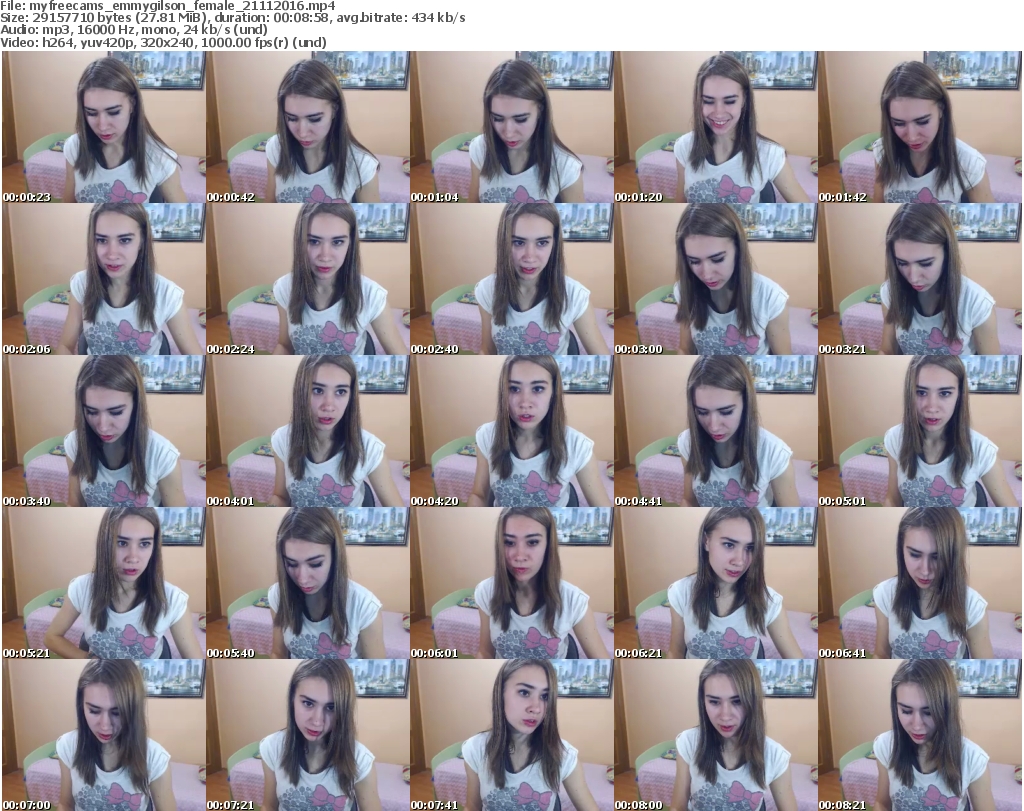Click the thumbnail timestamped 00:00:23

pos(104,127)
